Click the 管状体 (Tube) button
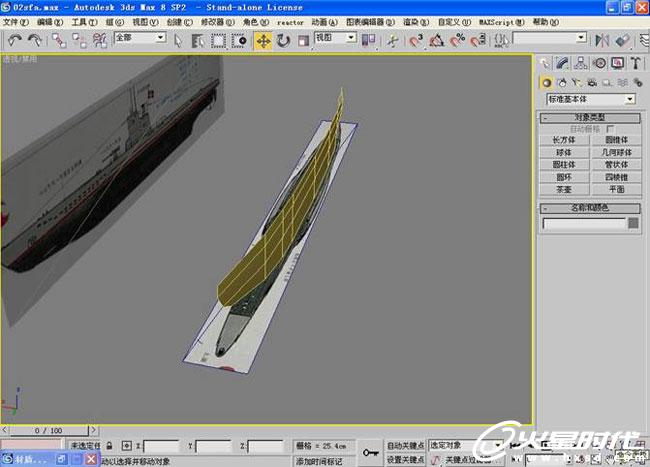 pyautogui.click(x=616, y=165)
